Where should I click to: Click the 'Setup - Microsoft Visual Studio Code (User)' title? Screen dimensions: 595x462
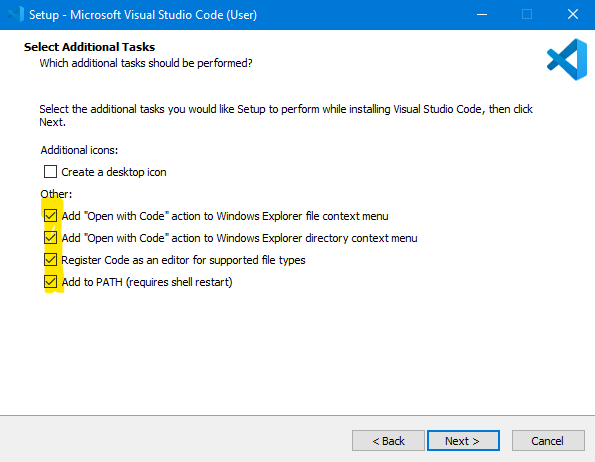point(143,15)
